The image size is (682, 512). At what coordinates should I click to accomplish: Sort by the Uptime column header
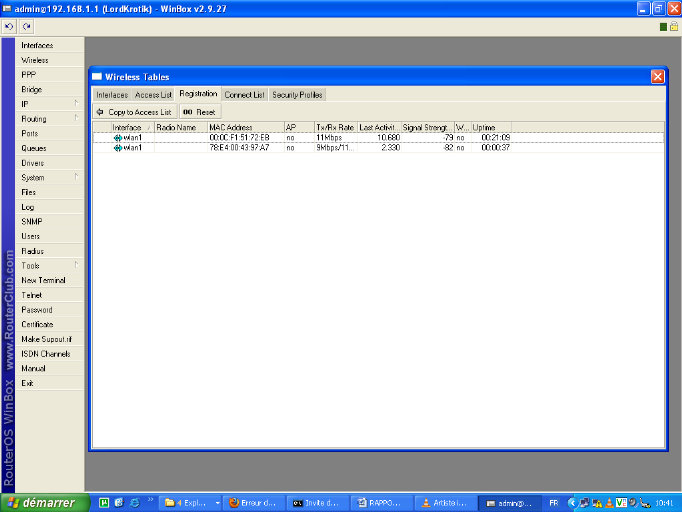pyautogui.click(x=491, y=127)
